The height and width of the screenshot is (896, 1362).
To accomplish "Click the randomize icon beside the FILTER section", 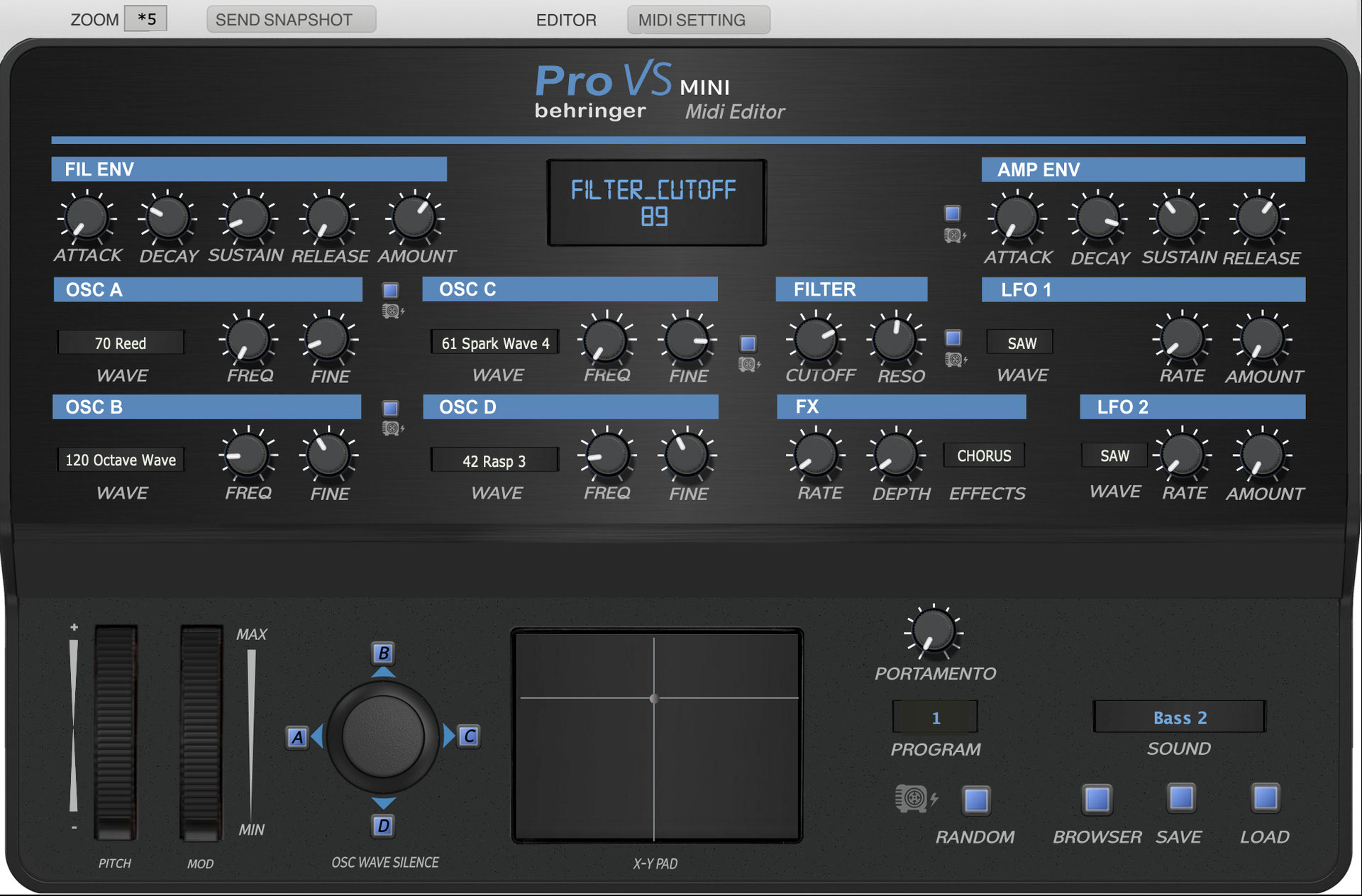I will [x=954, y=360].
